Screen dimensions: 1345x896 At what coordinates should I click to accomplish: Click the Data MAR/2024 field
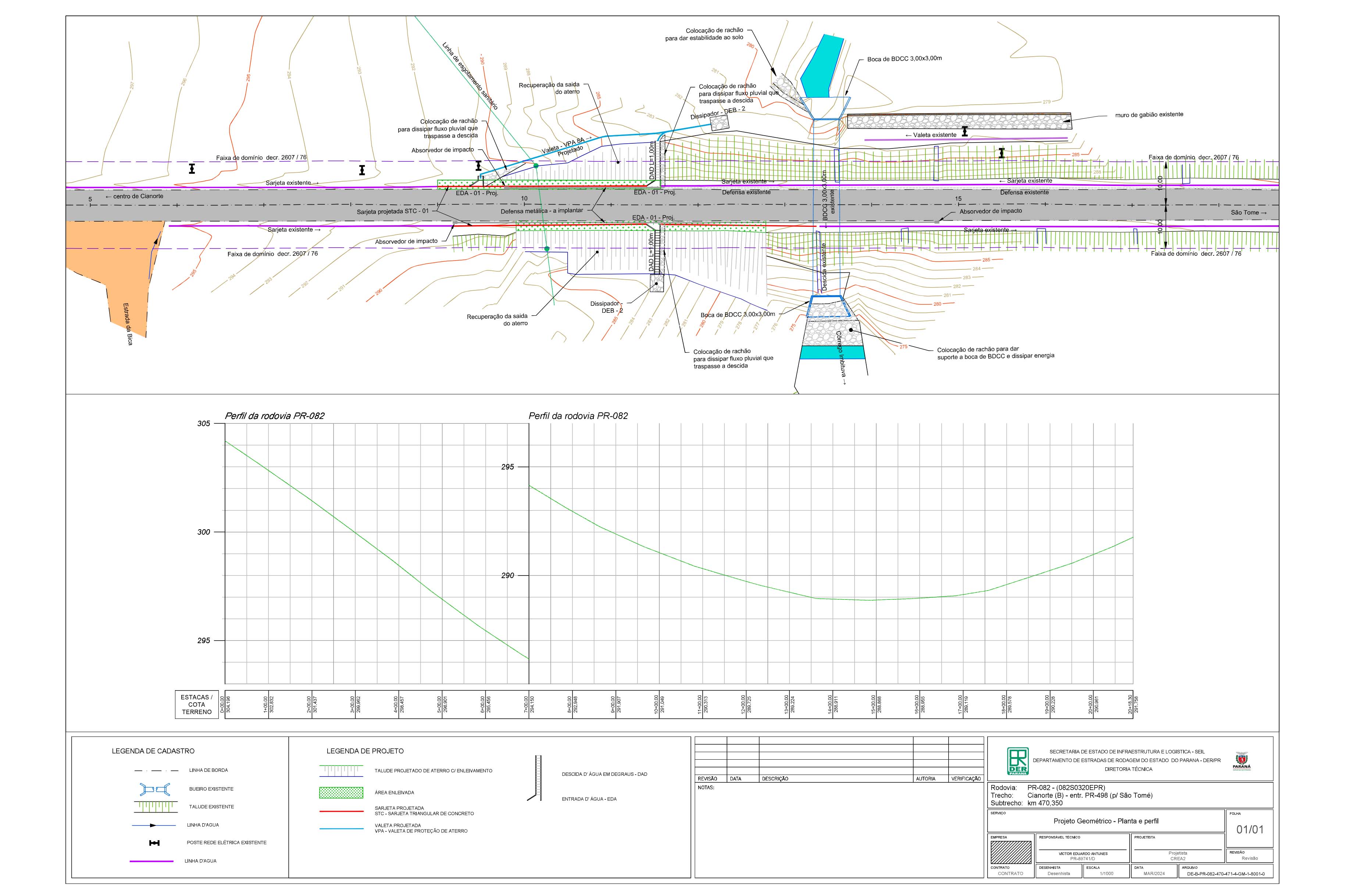click(x=1153, y=873)
